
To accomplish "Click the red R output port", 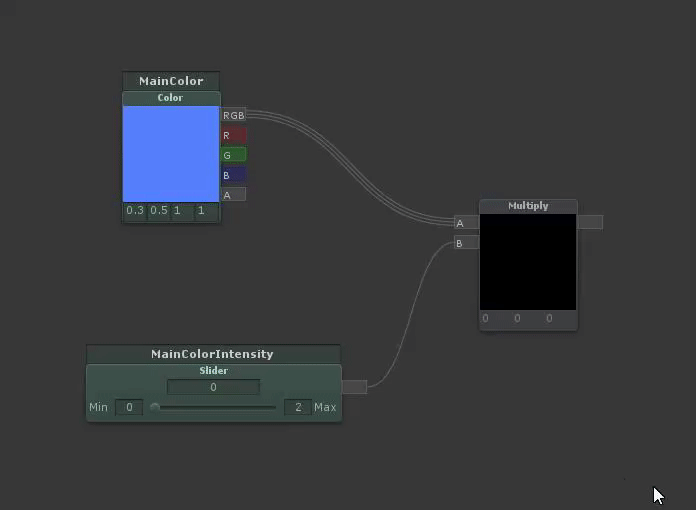I will click(x=233, y=135).
